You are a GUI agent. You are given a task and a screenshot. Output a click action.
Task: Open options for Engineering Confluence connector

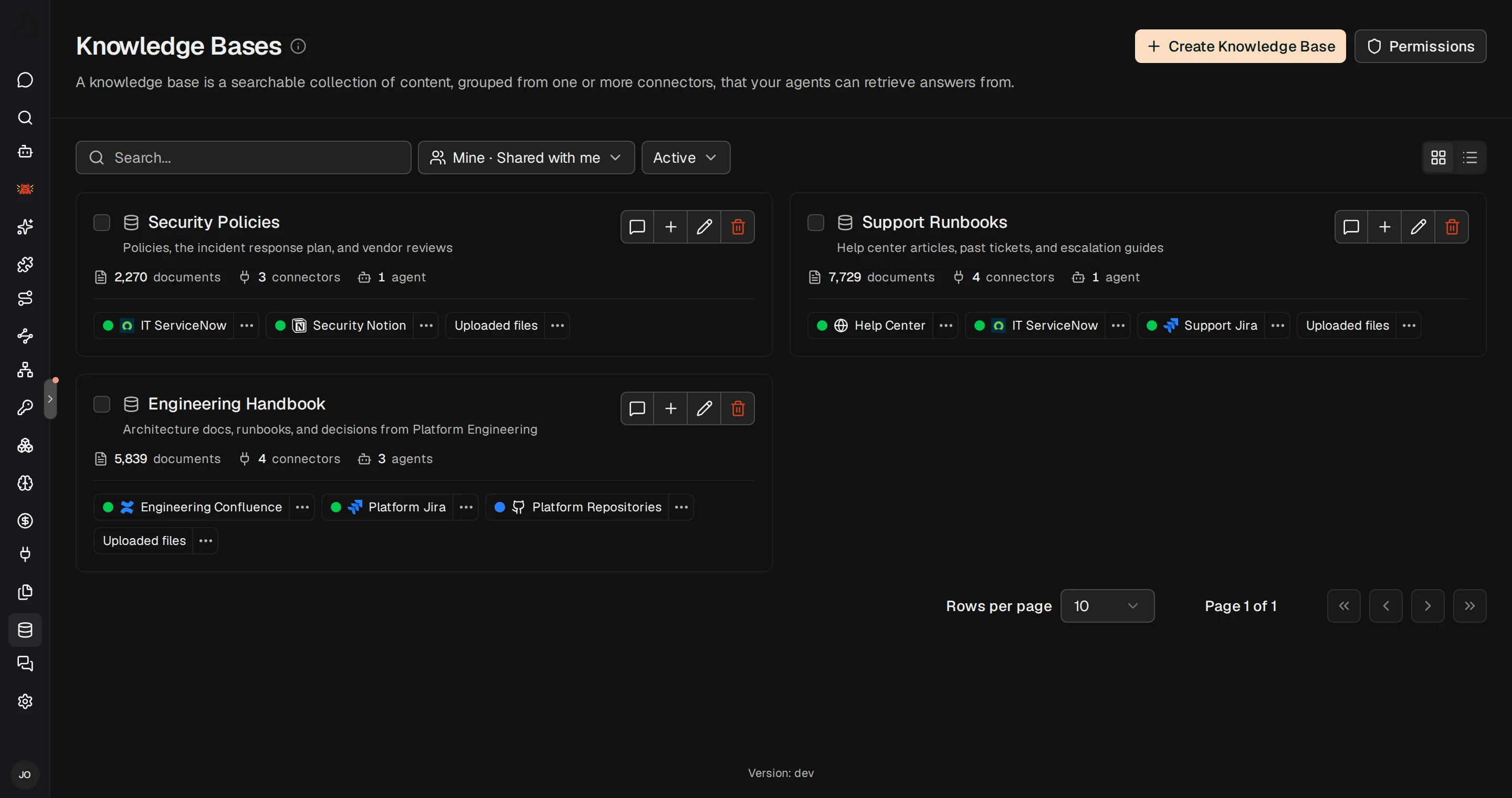tap(302, 507)
